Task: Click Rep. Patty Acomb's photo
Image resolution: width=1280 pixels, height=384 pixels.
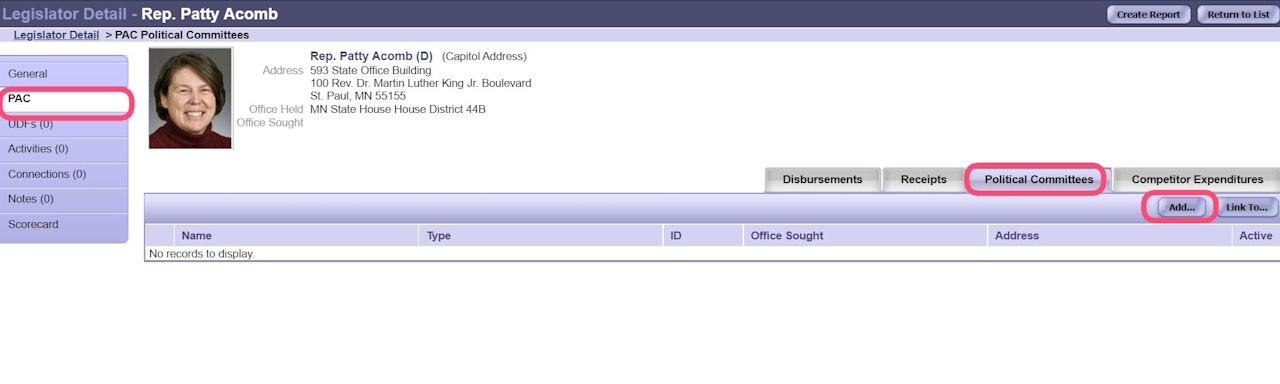Action: (x=190, y=99)
